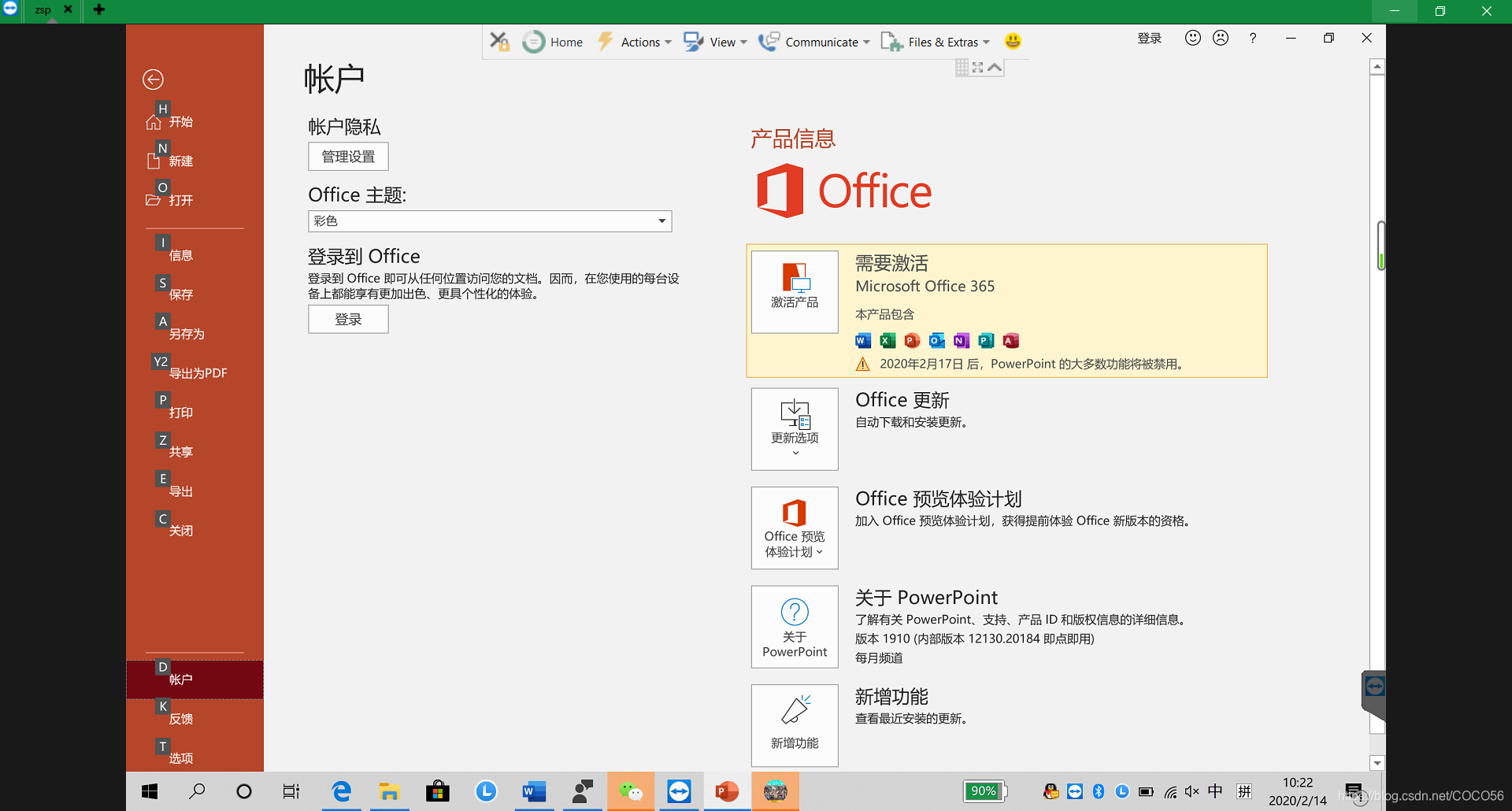Open Task View on taskbar
1512x811 pixels.
(291, 791)
